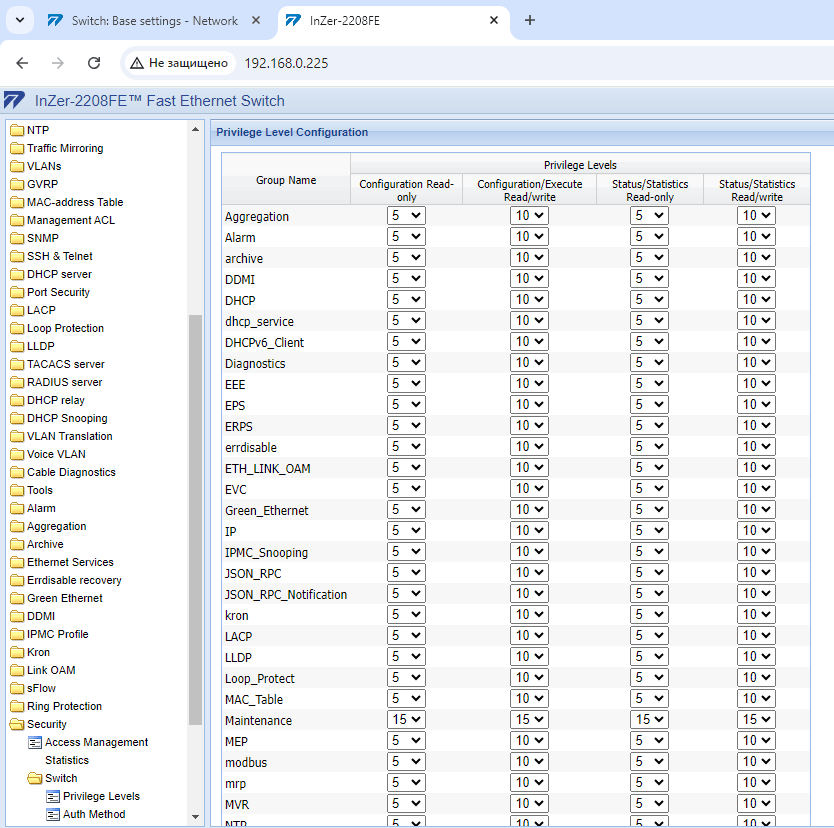Open Statistics under Access Management
This screenshot has width=834, height=828.
pyautogui.click(x=67, y=760)
